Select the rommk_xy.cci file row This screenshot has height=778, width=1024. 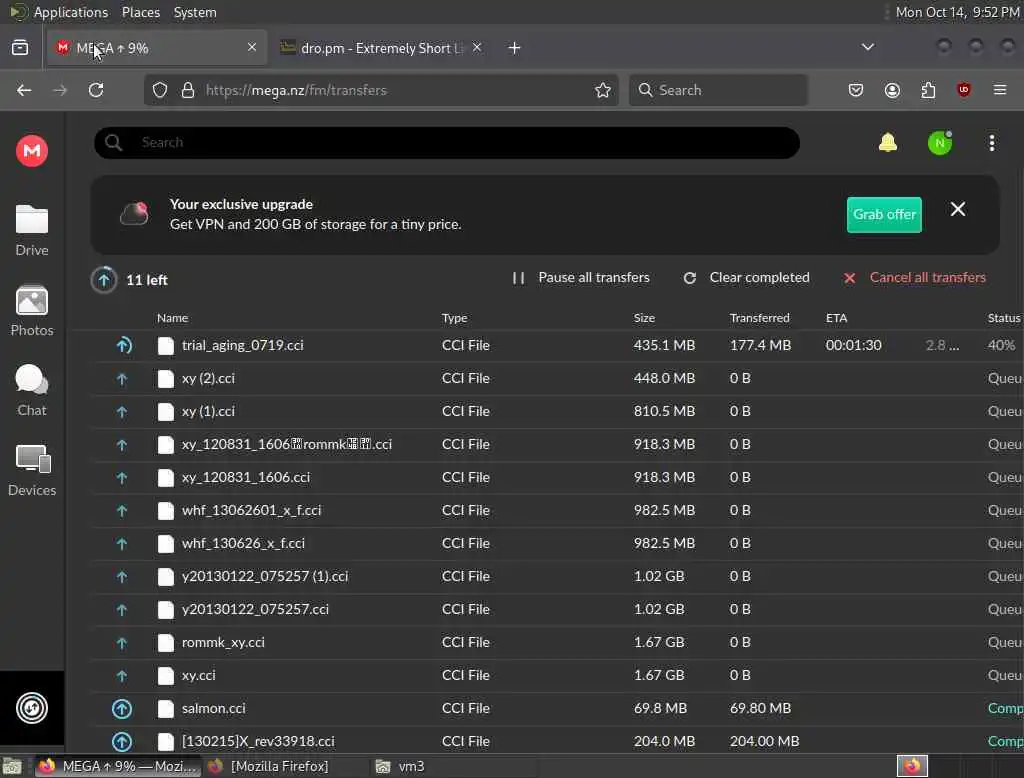click(x=556, y=642)
